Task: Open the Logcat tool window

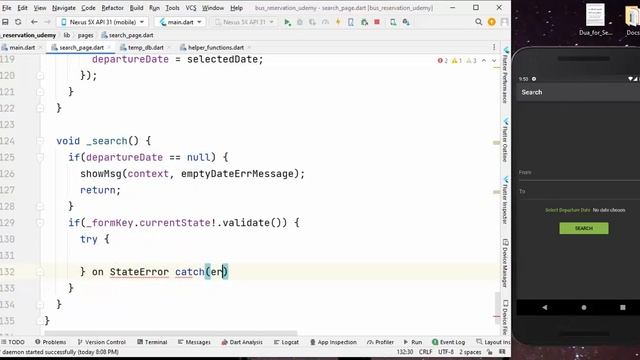Action: point(287,342)
